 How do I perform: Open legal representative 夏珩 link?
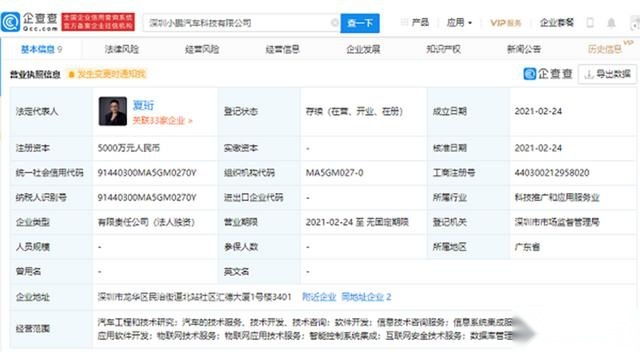coord(143,105)
